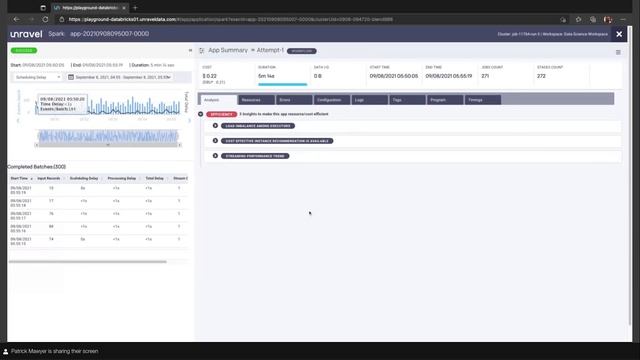Click the browser address bar URL
The image size is (640, 360).
(231, 19)
